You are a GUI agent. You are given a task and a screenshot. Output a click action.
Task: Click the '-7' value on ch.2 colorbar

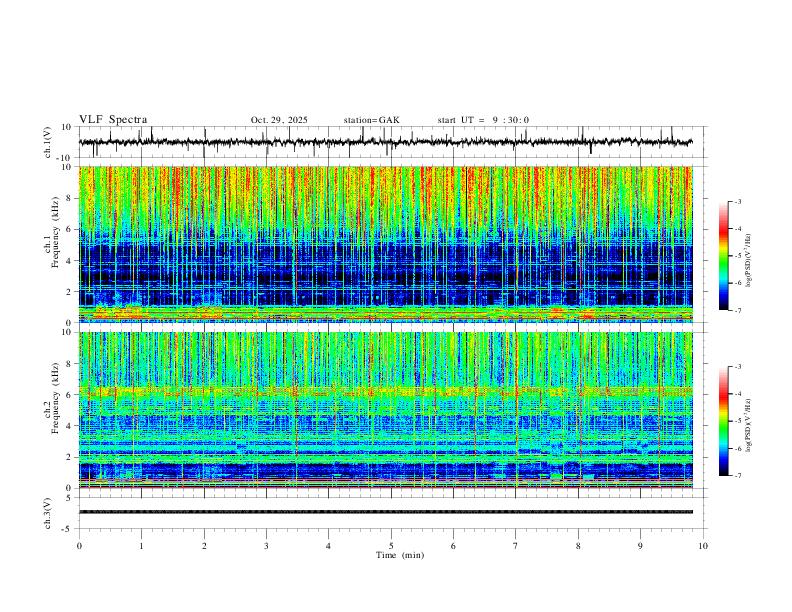click(x=738, y=476)
